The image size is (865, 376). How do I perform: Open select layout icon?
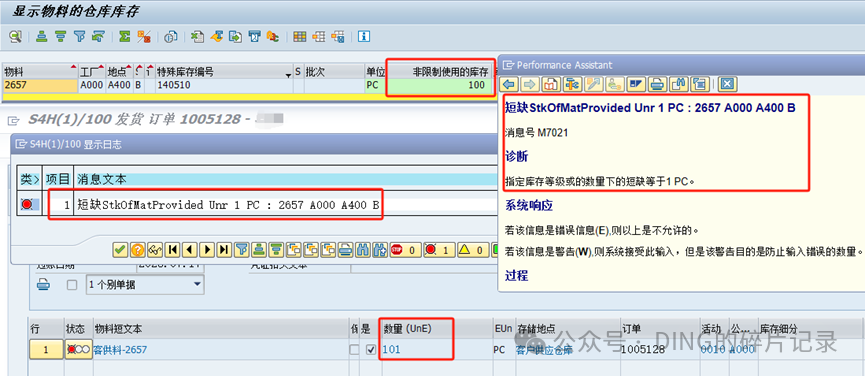point(318,37)
